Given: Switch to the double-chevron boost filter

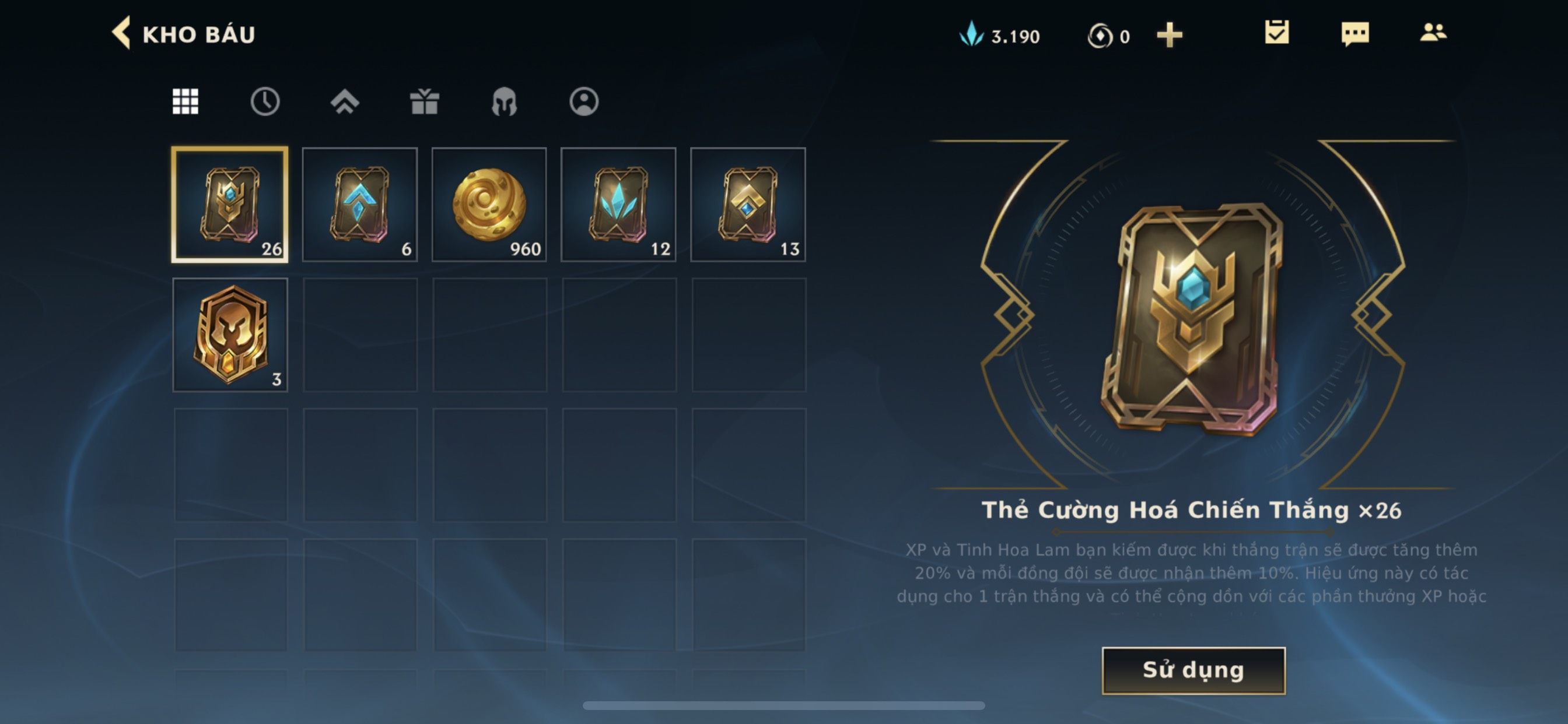Looking at the screenshot, I should tap(345, 101).
